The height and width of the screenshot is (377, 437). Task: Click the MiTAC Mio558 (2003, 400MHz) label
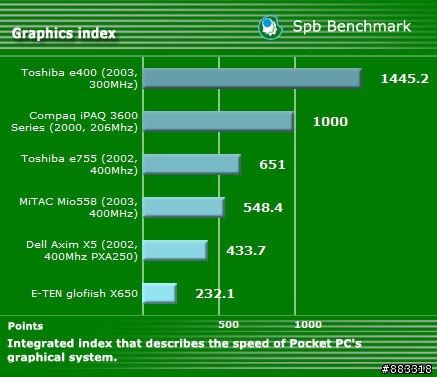78,207
